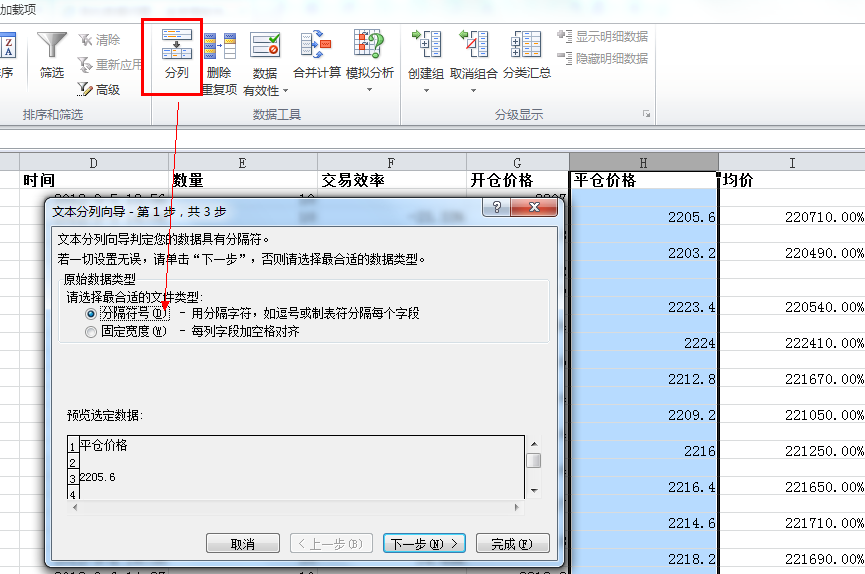The width and height of the screenshot is (865, 574).
Task: Click Data Validation (数据有效性) icon
Action: 265,45
